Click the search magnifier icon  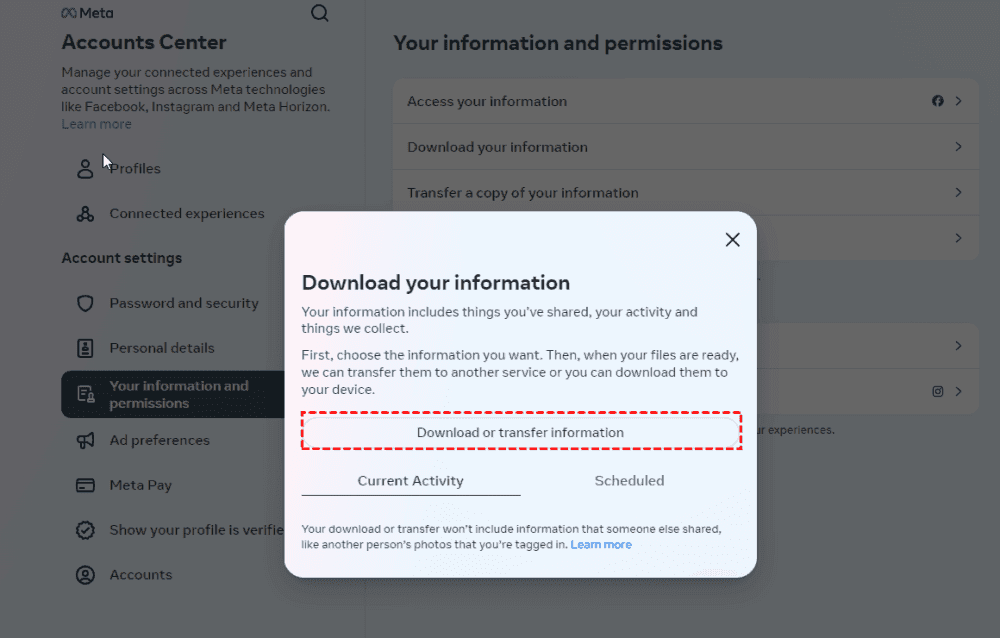click(x=320, y=13)
